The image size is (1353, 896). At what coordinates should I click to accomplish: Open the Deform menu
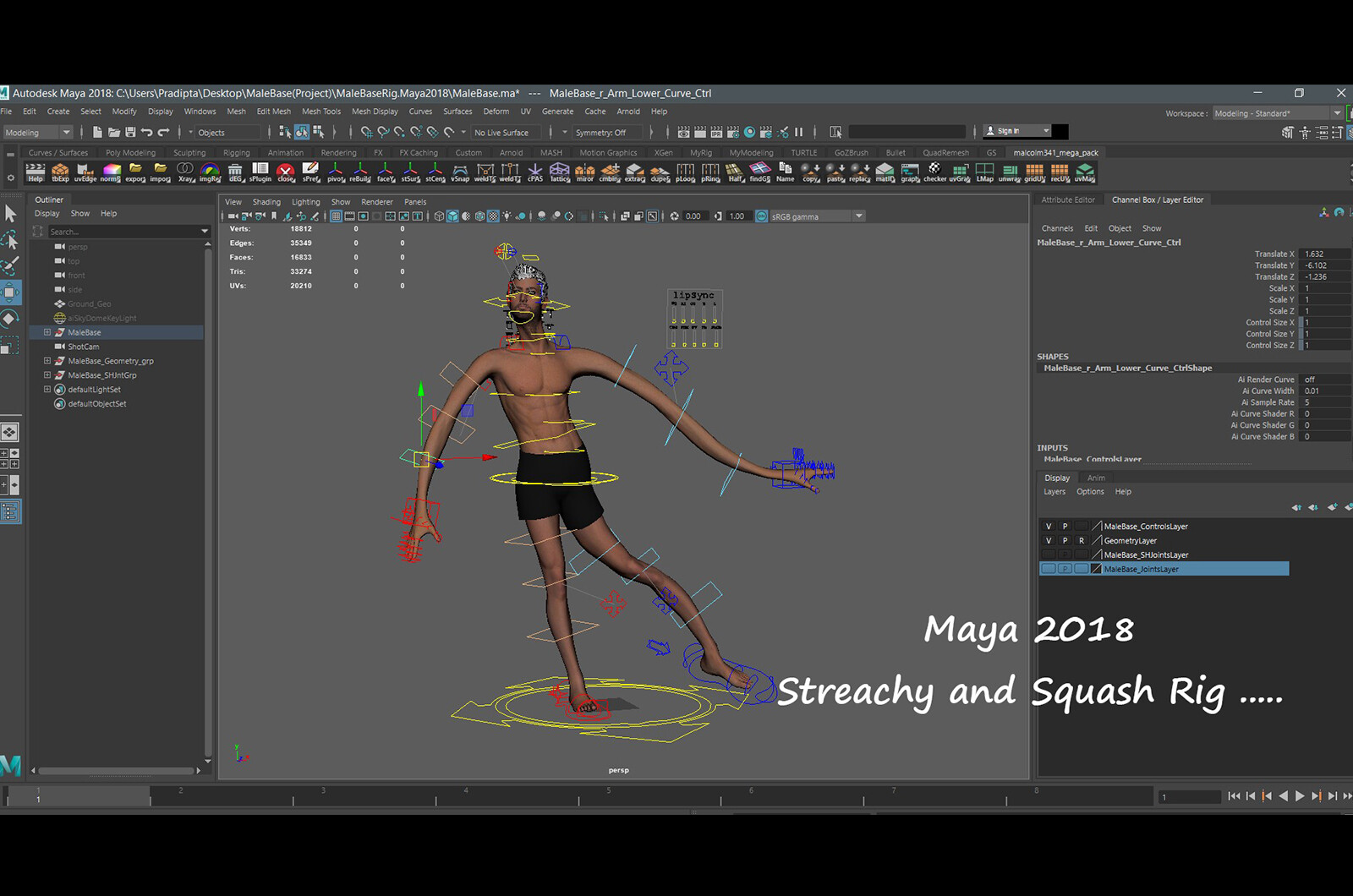(x=496, y=111)
